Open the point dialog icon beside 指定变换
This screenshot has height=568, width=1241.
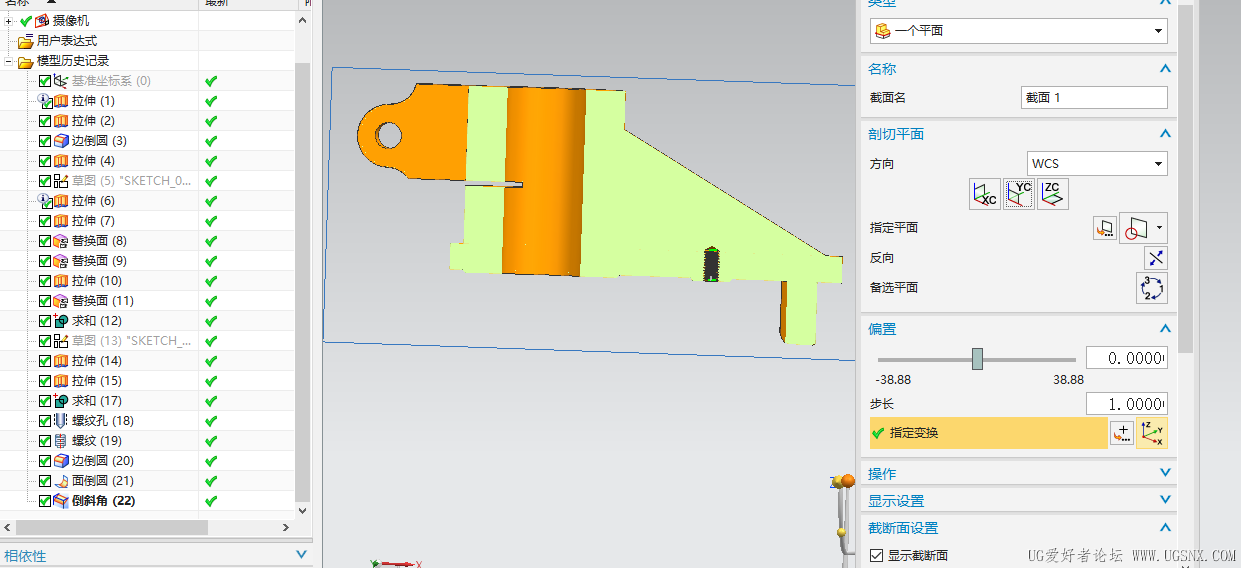pos(1122,434)
